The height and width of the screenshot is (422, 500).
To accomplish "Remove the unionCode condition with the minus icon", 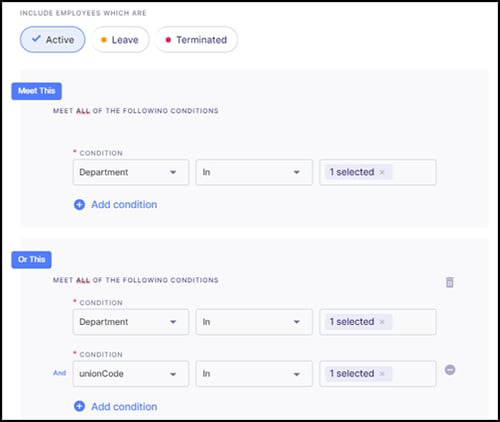I will pos(450,370).
